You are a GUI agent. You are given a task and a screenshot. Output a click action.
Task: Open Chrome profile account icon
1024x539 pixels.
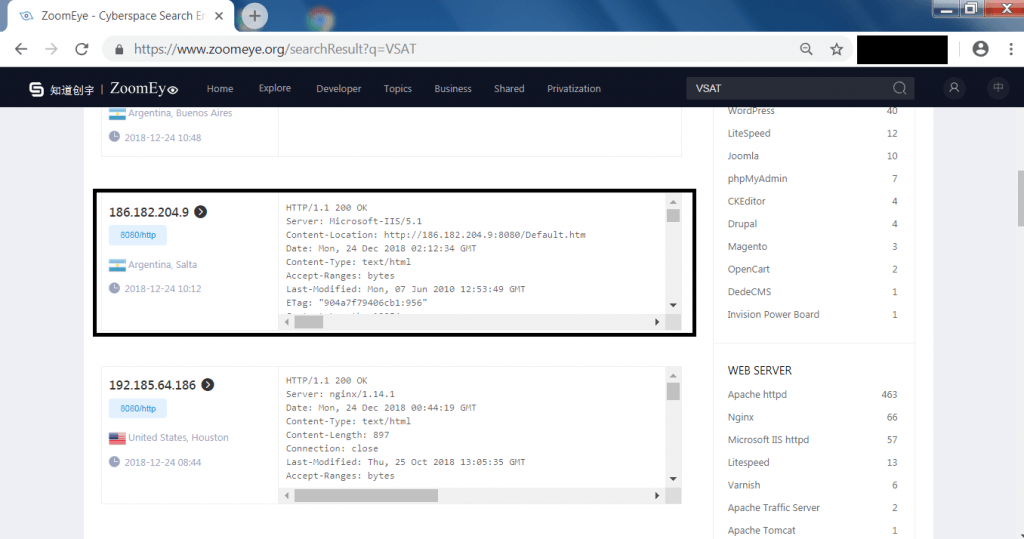980,49
